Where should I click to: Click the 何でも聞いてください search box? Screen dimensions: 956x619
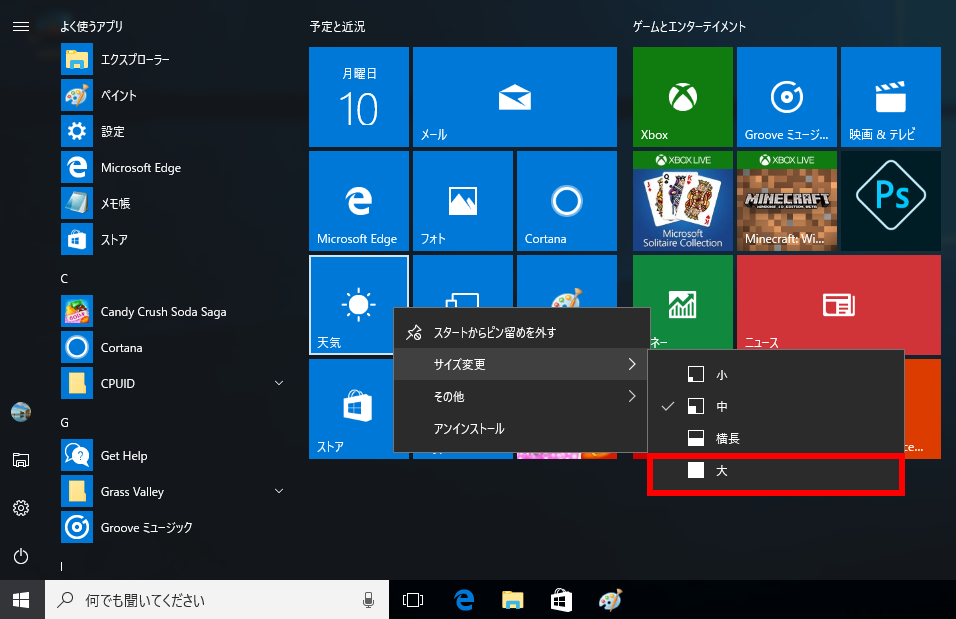pyautogui.click(x=217, y=600)
